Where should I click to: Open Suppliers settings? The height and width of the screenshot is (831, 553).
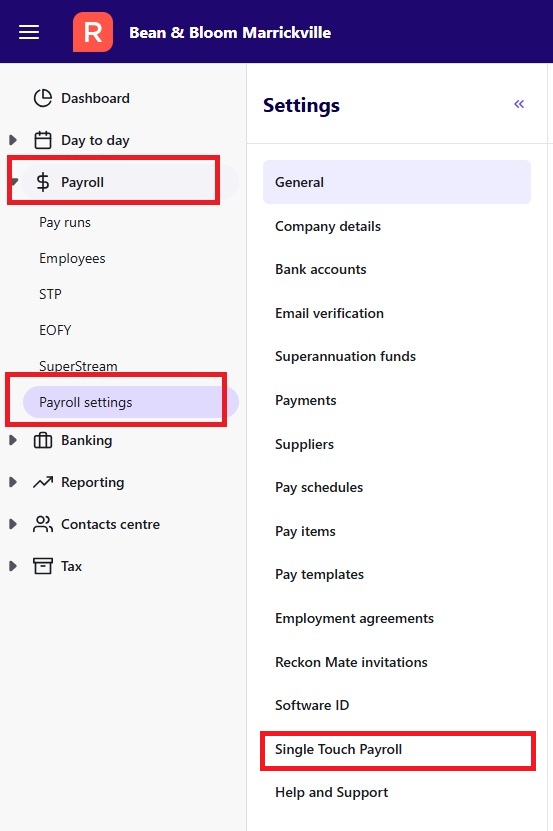[304, 444]
